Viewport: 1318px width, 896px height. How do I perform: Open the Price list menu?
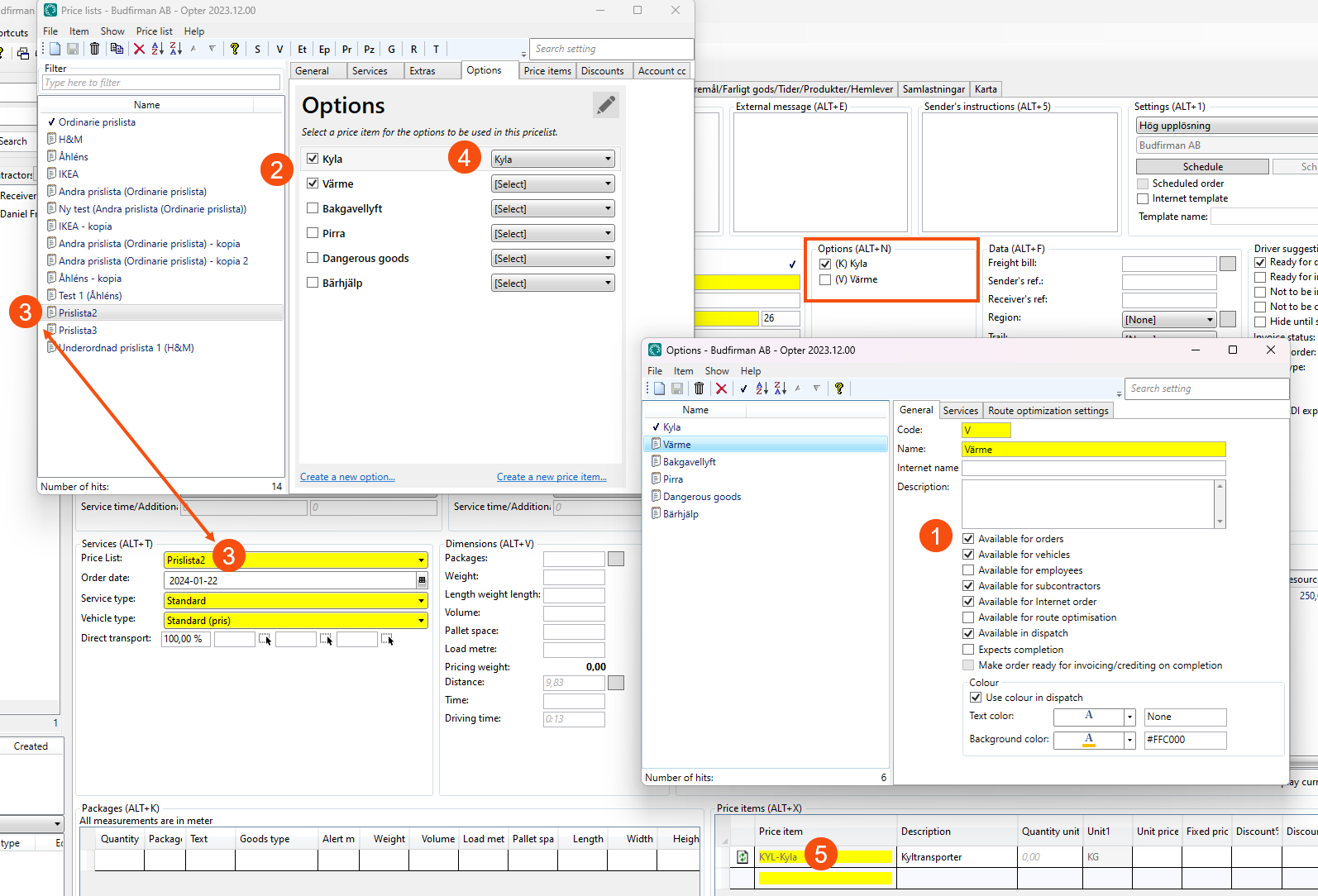point(154,31)
